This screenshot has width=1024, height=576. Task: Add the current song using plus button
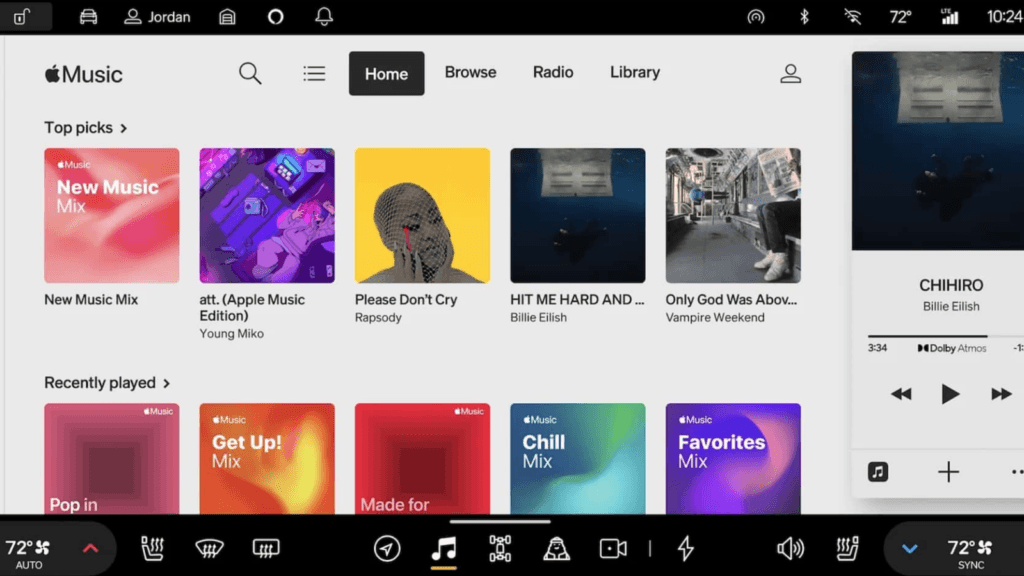pyautogui.click(x=948, y=473)
